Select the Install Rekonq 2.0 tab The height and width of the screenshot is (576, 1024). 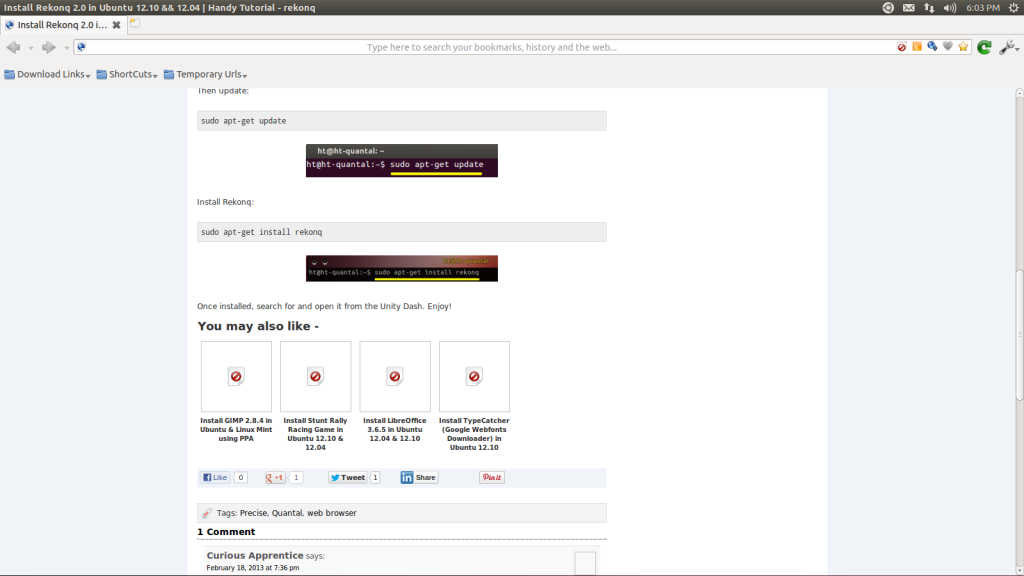click(60, 24)
